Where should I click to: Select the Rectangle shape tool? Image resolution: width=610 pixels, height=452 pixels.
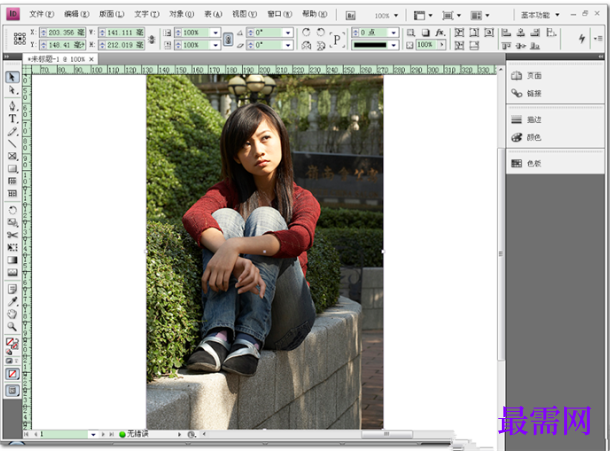(x=12, y=169)
